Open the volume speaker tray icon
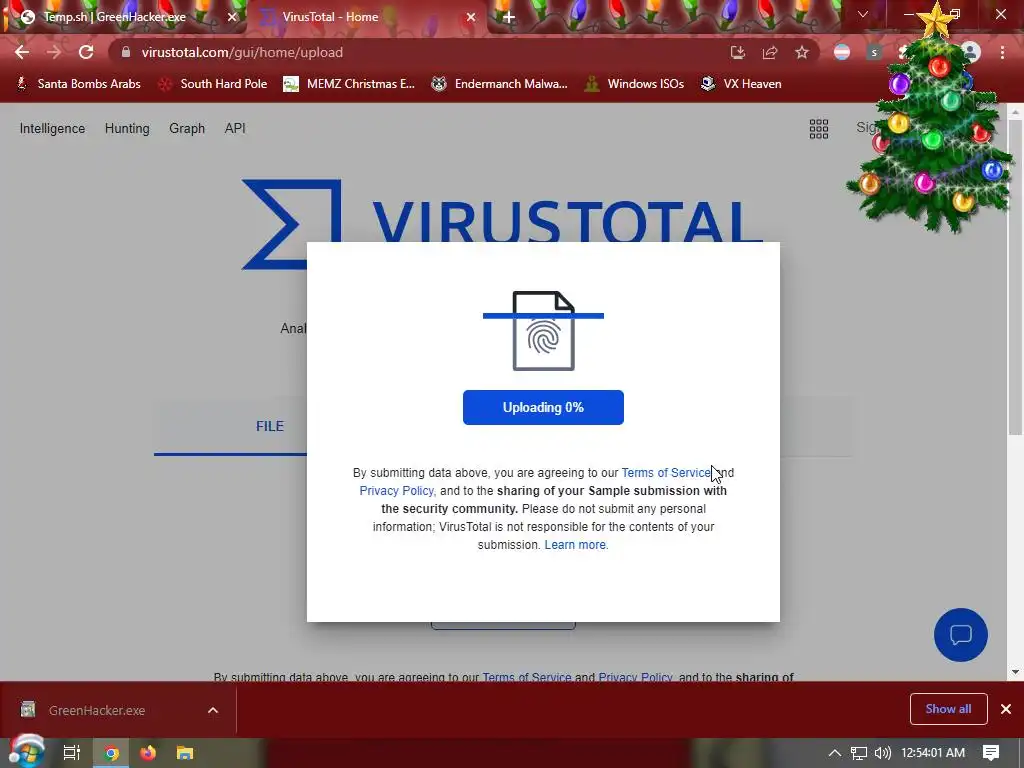This screenshot has height=768, width=1024. pos(883,753)
